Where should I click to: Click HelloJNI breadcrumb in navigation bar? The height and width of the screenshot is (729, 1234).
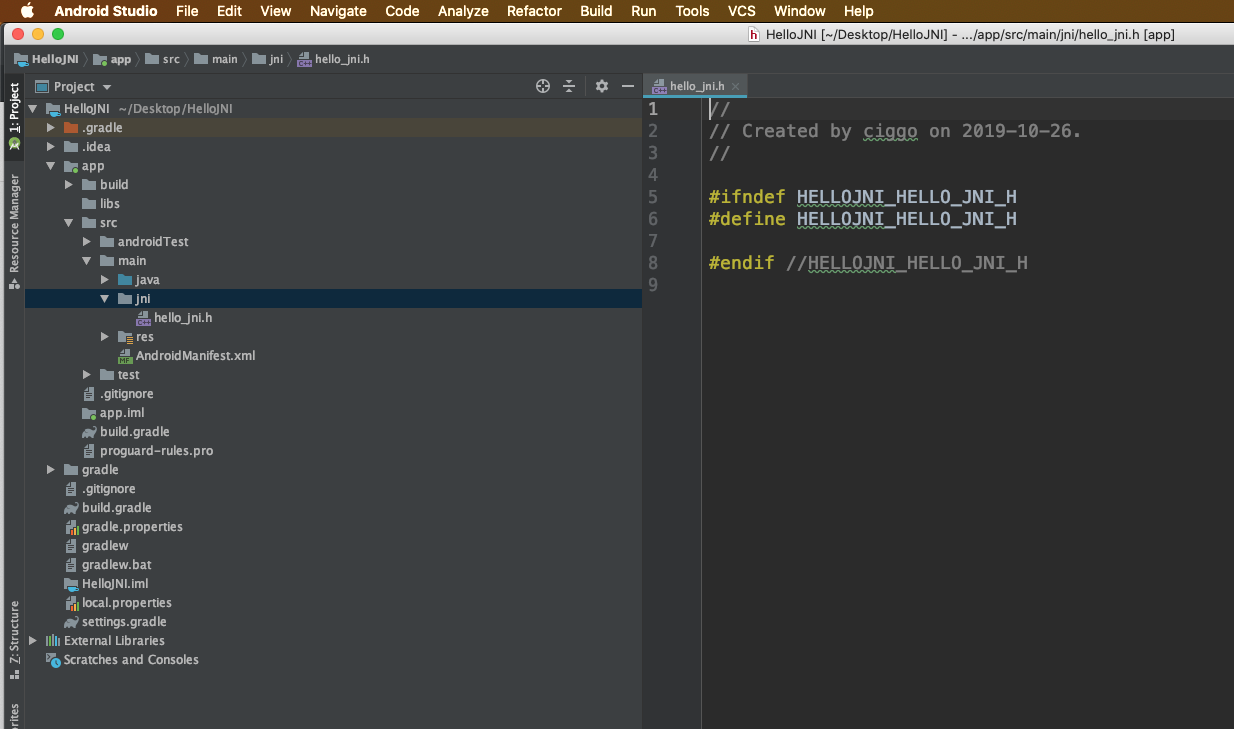pyautogui.click(x=46, y=59)
